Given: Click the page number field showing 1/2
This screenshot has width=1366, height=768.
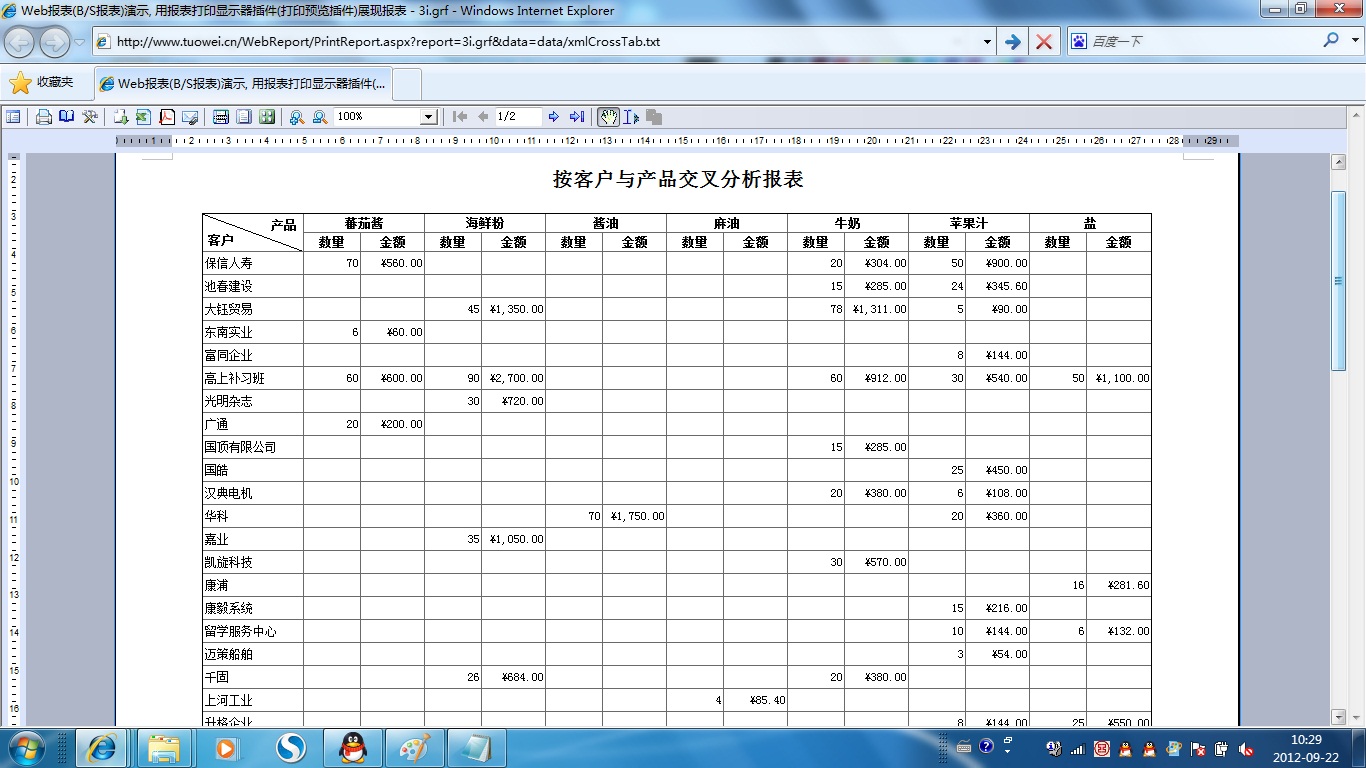Looking at the screenshot, I should (x=518, y=117).
